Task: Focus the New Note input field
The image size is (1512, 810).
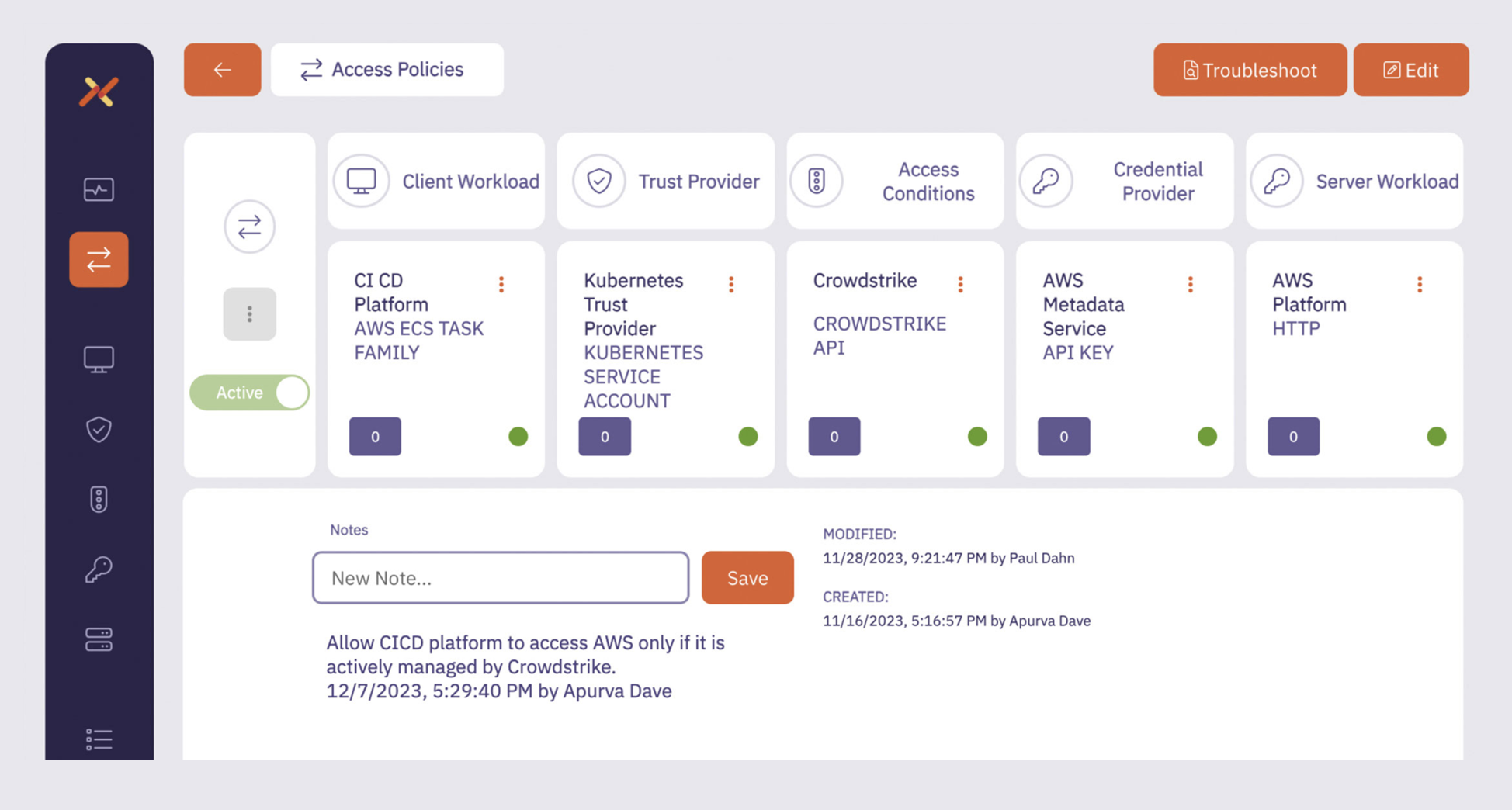Action: [x=501, y=578]
